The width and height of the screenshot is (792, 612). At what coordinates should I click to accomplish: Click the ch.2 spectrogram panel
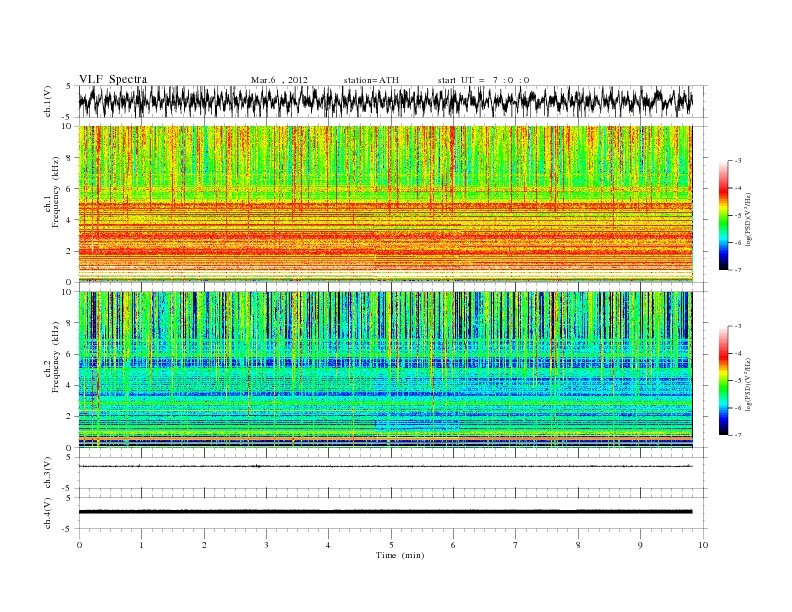click(x=385, y=370)
